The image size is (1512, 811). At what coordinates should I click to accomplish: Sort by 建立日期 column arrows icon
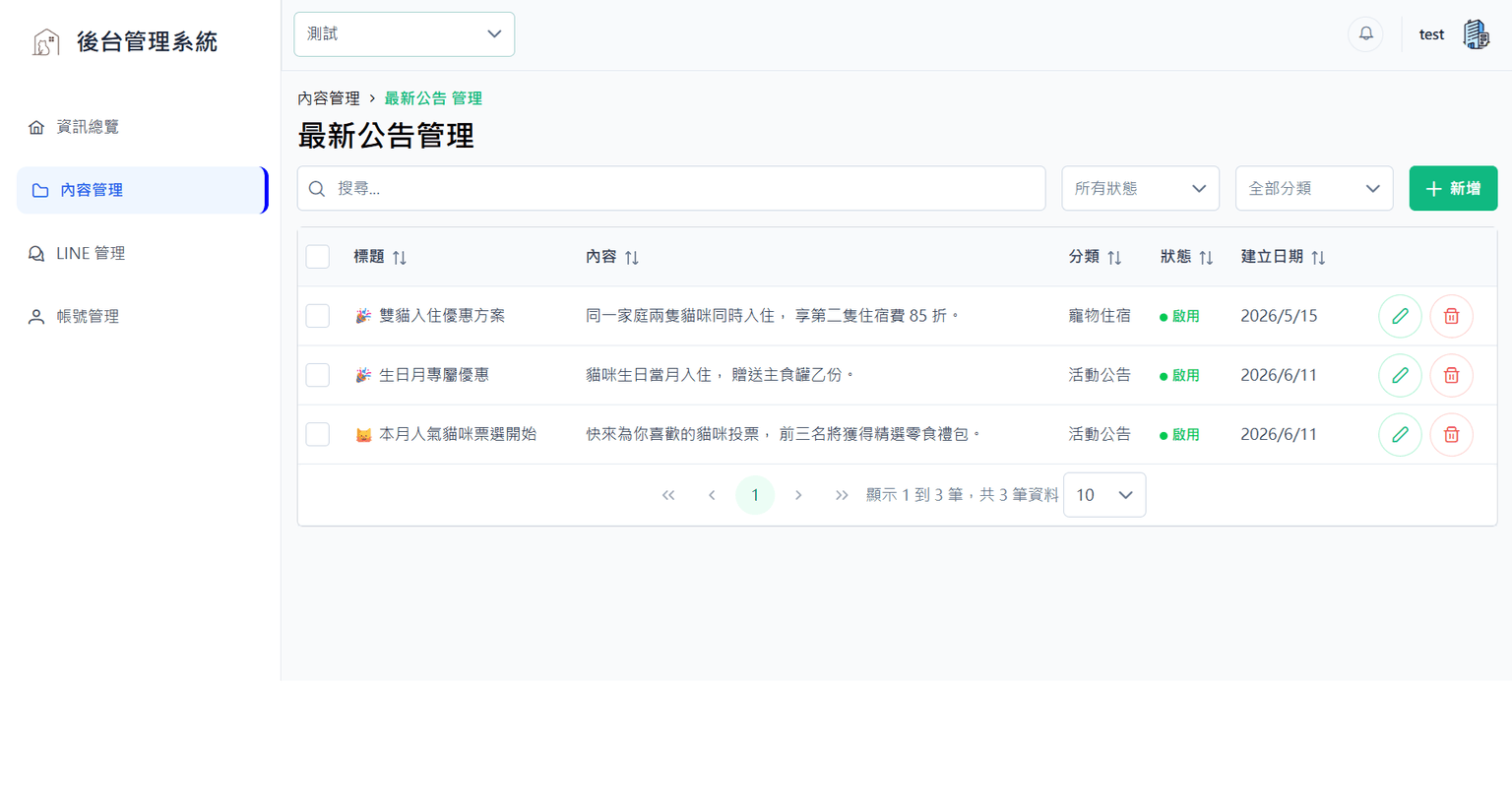(x=1318, y=258)
